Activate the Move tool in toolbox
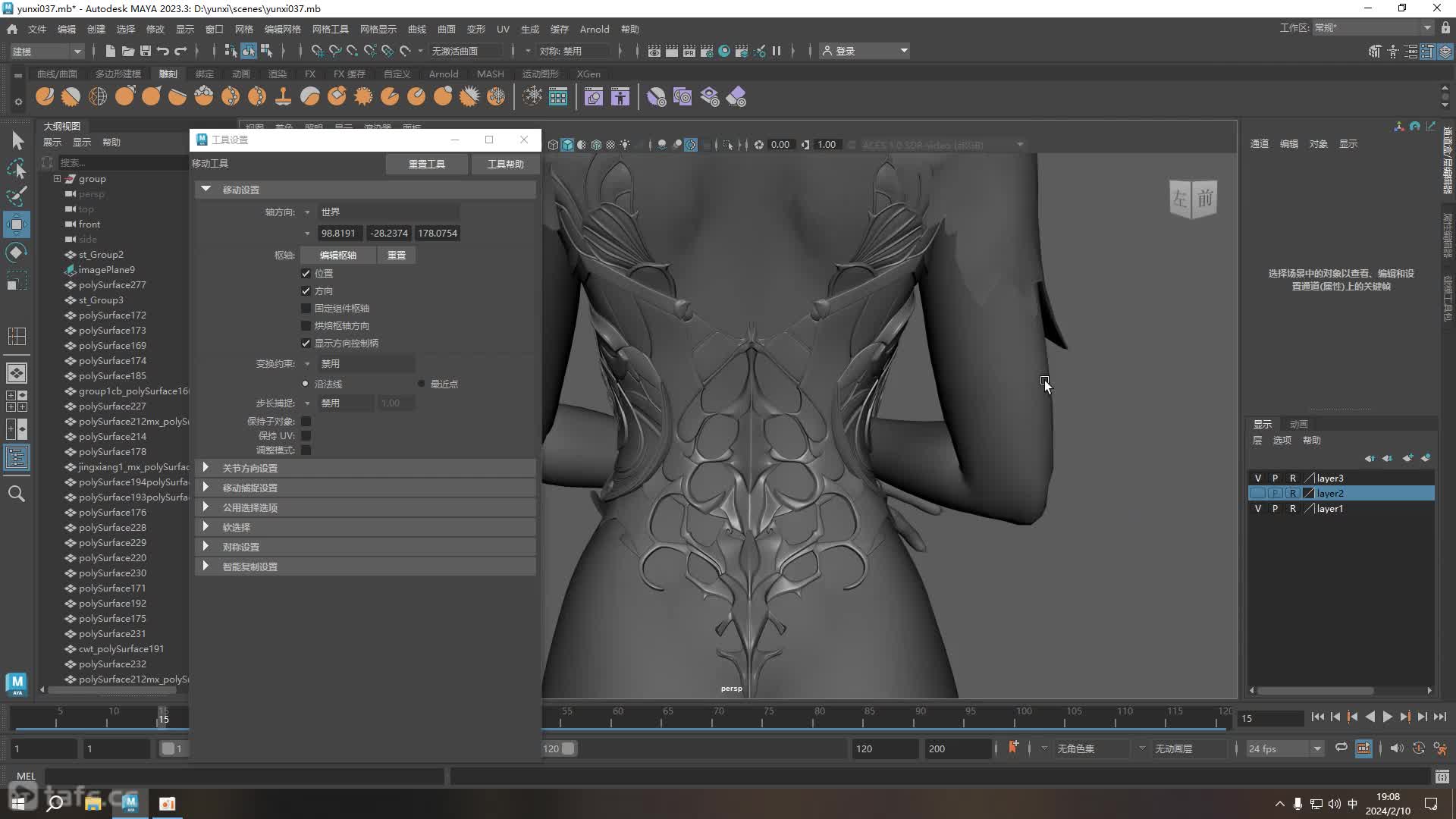Viewport: 1456px width, 819px height. click(17, 224)
